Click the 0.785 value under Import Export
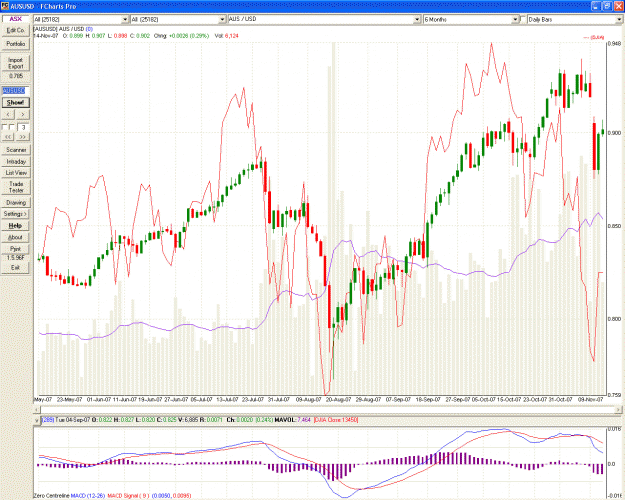Viewport: 625px width, 500px height. click(16, 76)
